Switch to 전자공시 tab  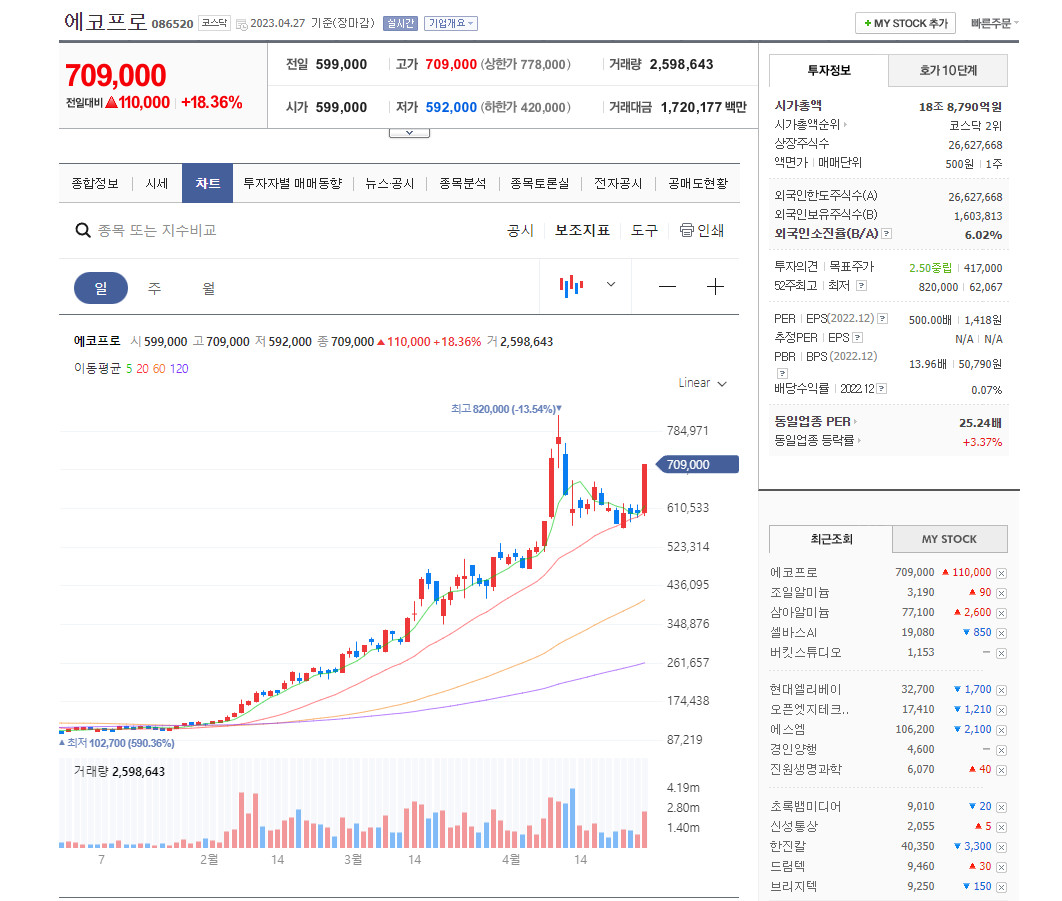click(x=618, y=184)
